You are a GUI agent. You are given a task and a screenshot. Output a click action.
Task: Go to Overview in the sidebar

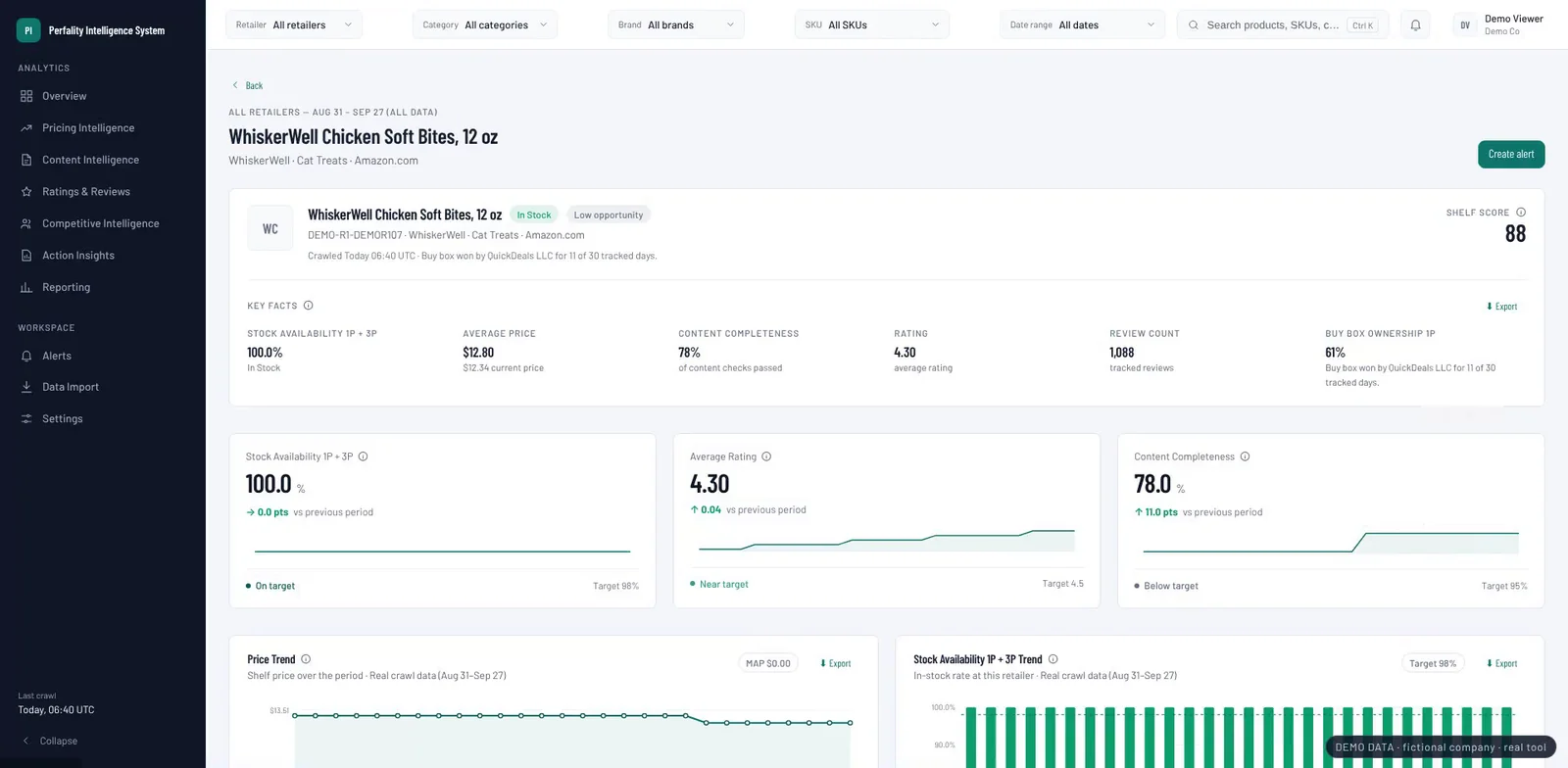coord(103,96)
